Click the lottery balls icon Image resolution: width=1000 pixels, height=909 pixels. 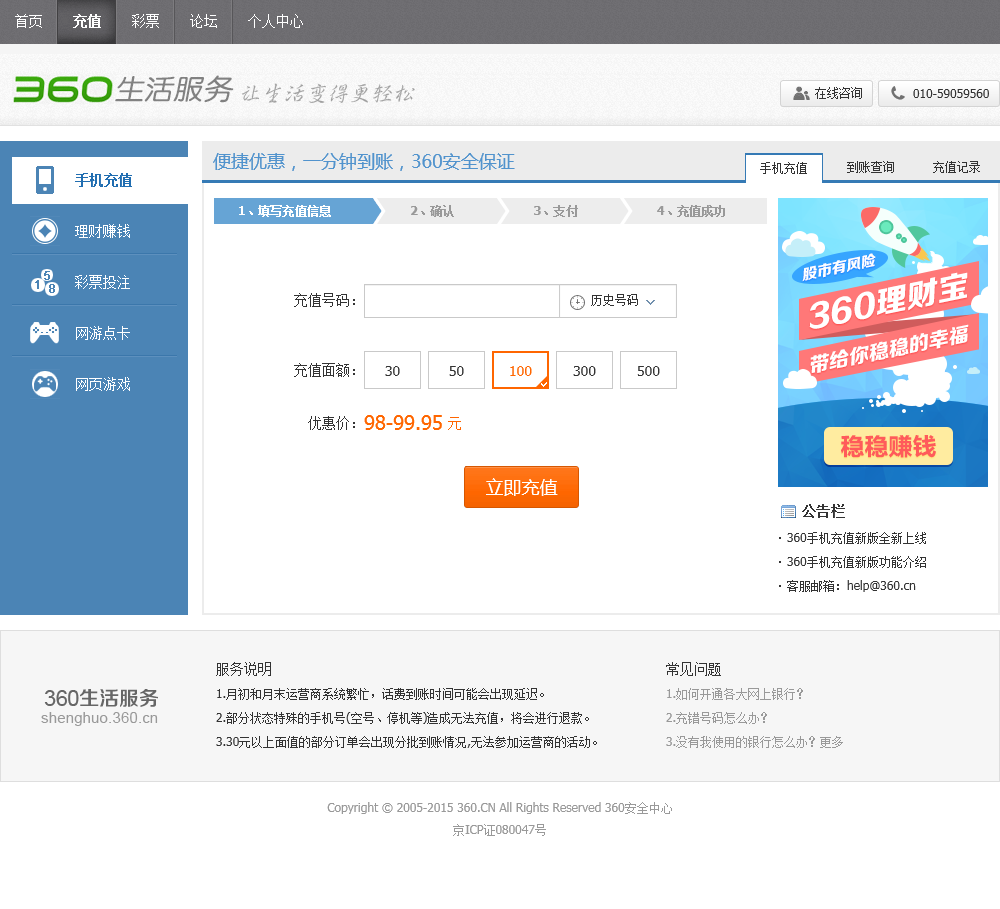pyautogui.click(x=45, y=282)
